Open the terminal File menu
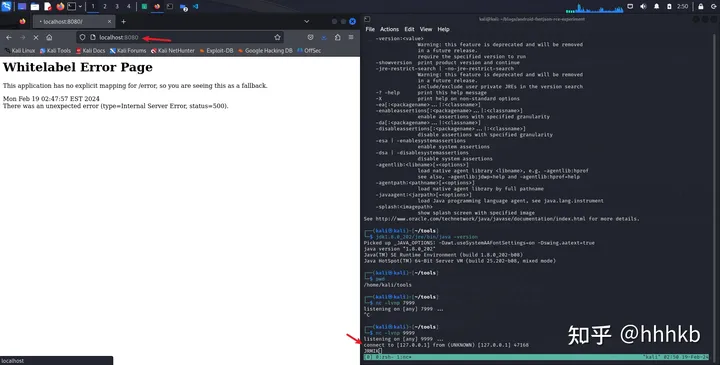Viewport: 720px width, 365px height. pos(370,29)
